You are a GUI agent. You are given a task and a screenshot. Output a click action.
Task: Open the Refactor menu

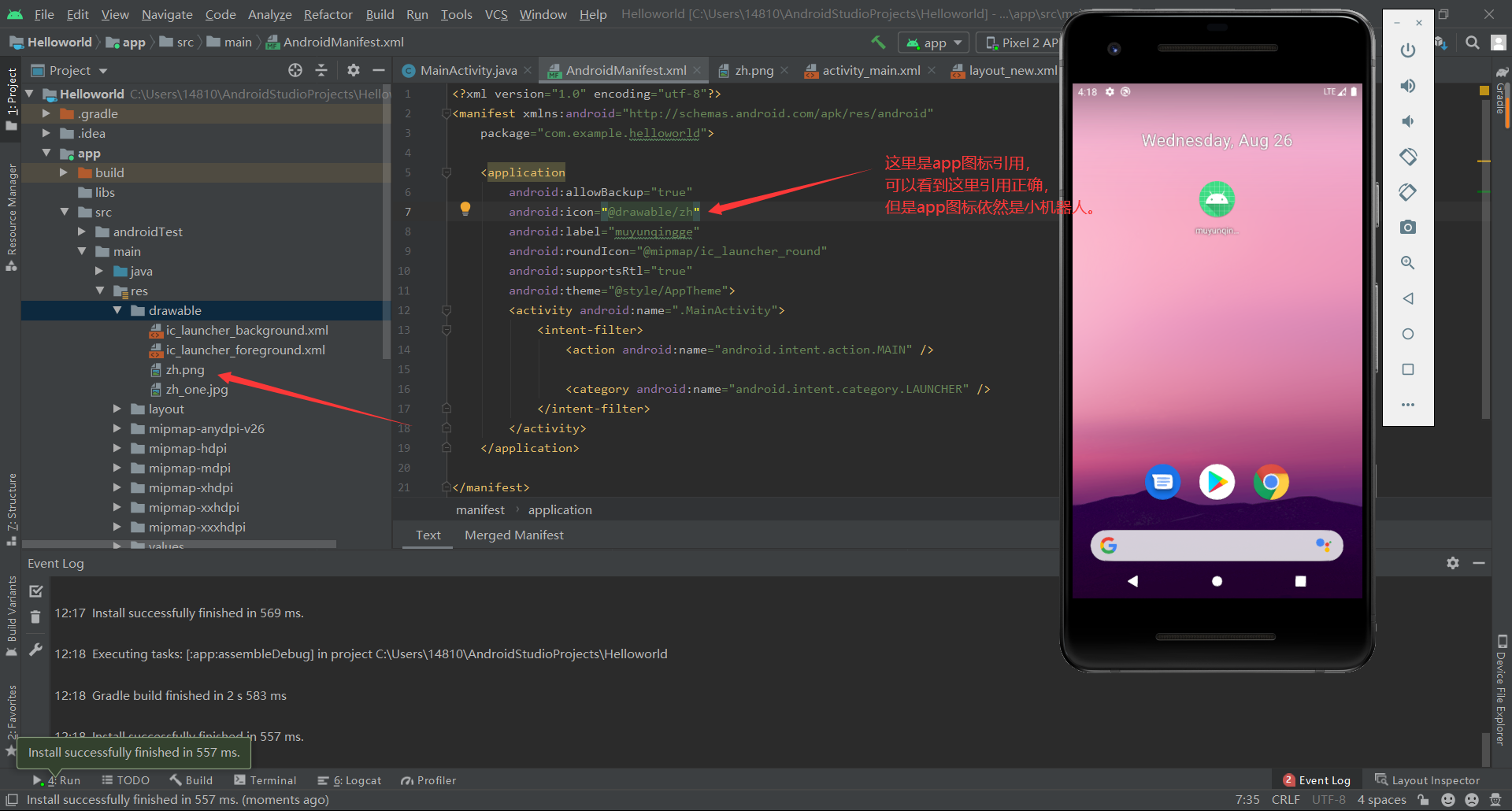pos(328,14)
